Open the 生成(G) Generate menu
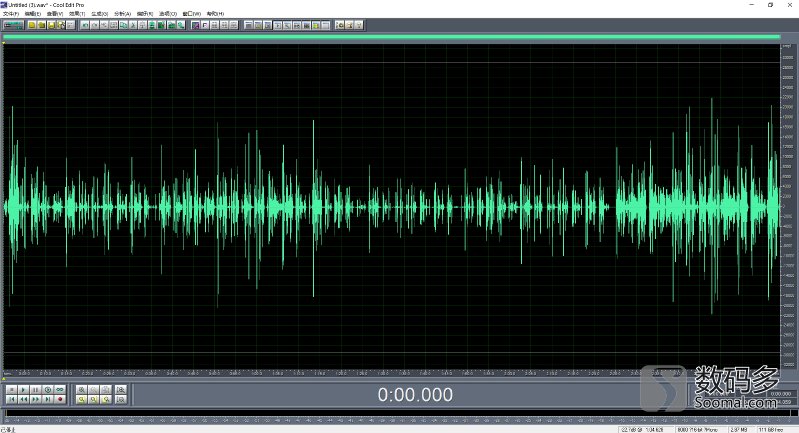The width and height of the screenshot is (799, 433). (99, 14)
